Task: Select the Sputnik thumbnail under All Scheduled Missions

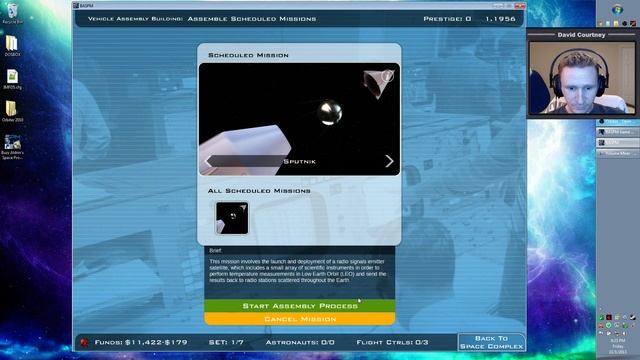Action: tap(232, 218)
